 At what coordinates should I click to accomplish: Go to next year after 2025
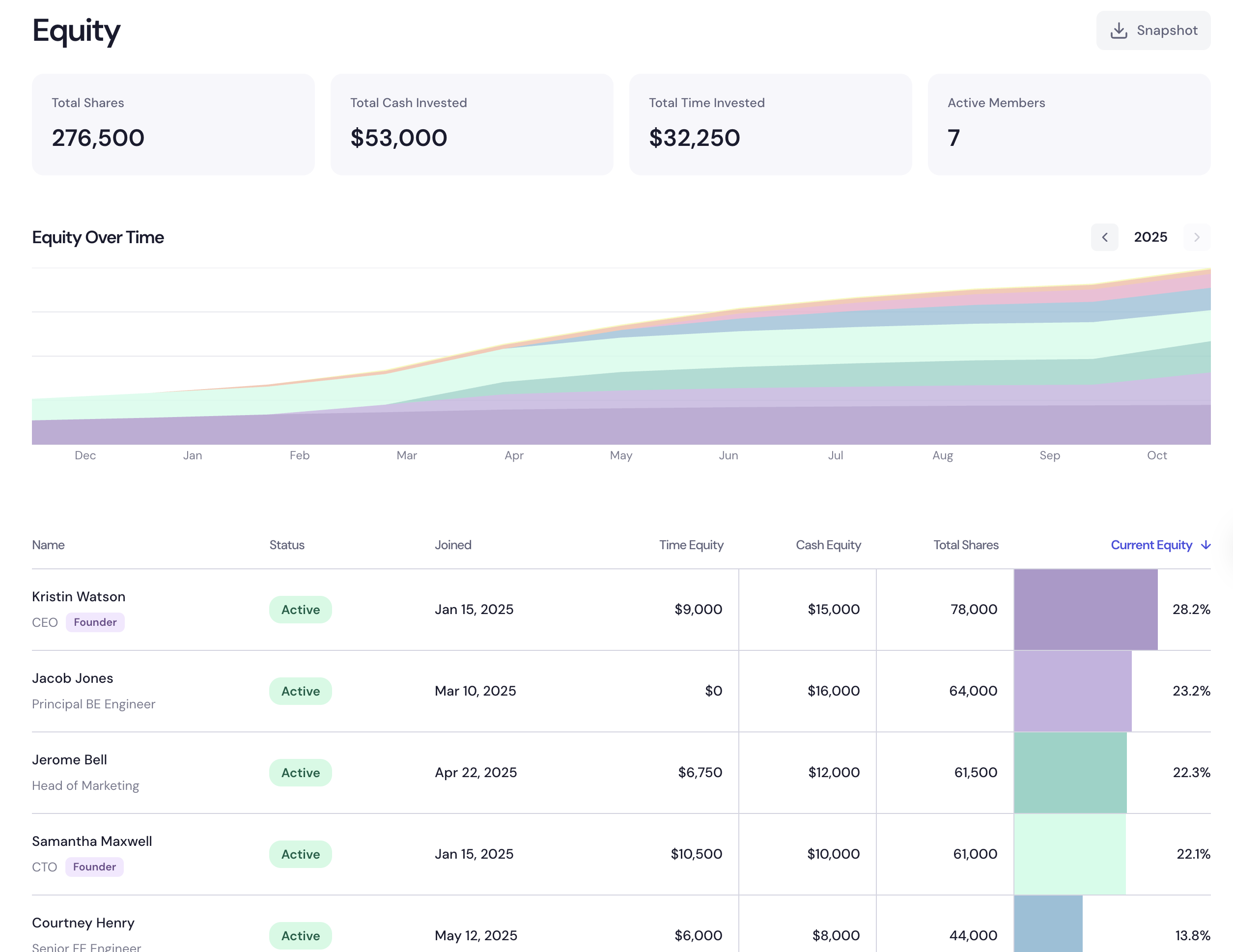[1196, 237]
